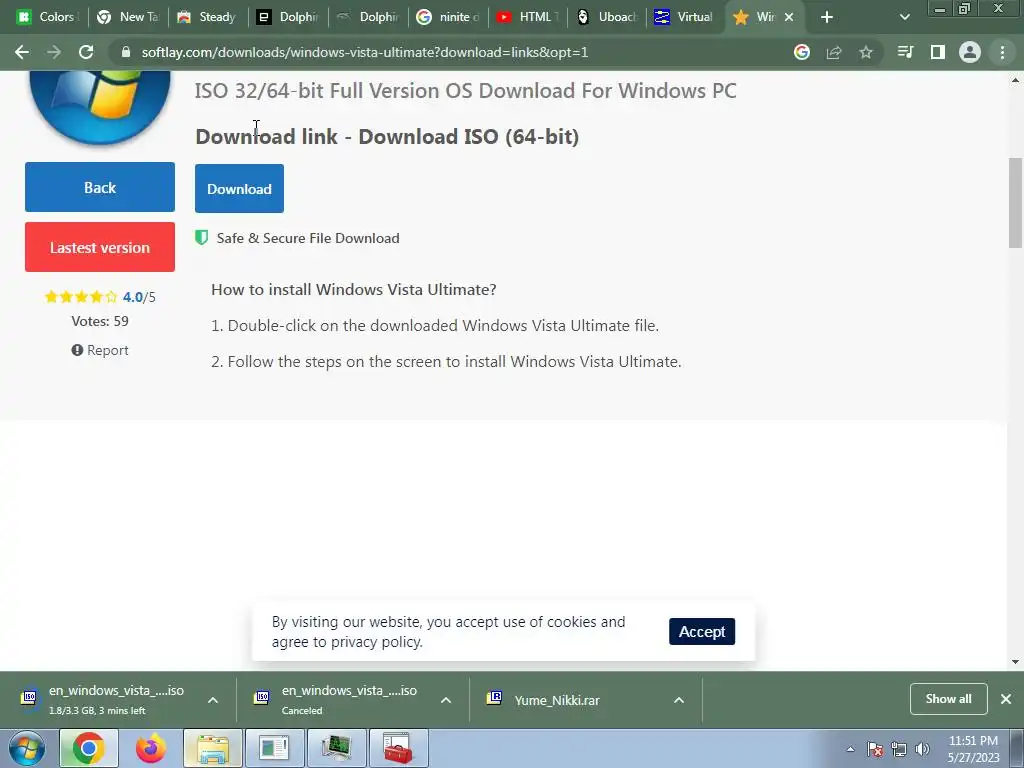1024x768 pixels.
Task: Switch to the Steady tab
Action: [206, 17]
